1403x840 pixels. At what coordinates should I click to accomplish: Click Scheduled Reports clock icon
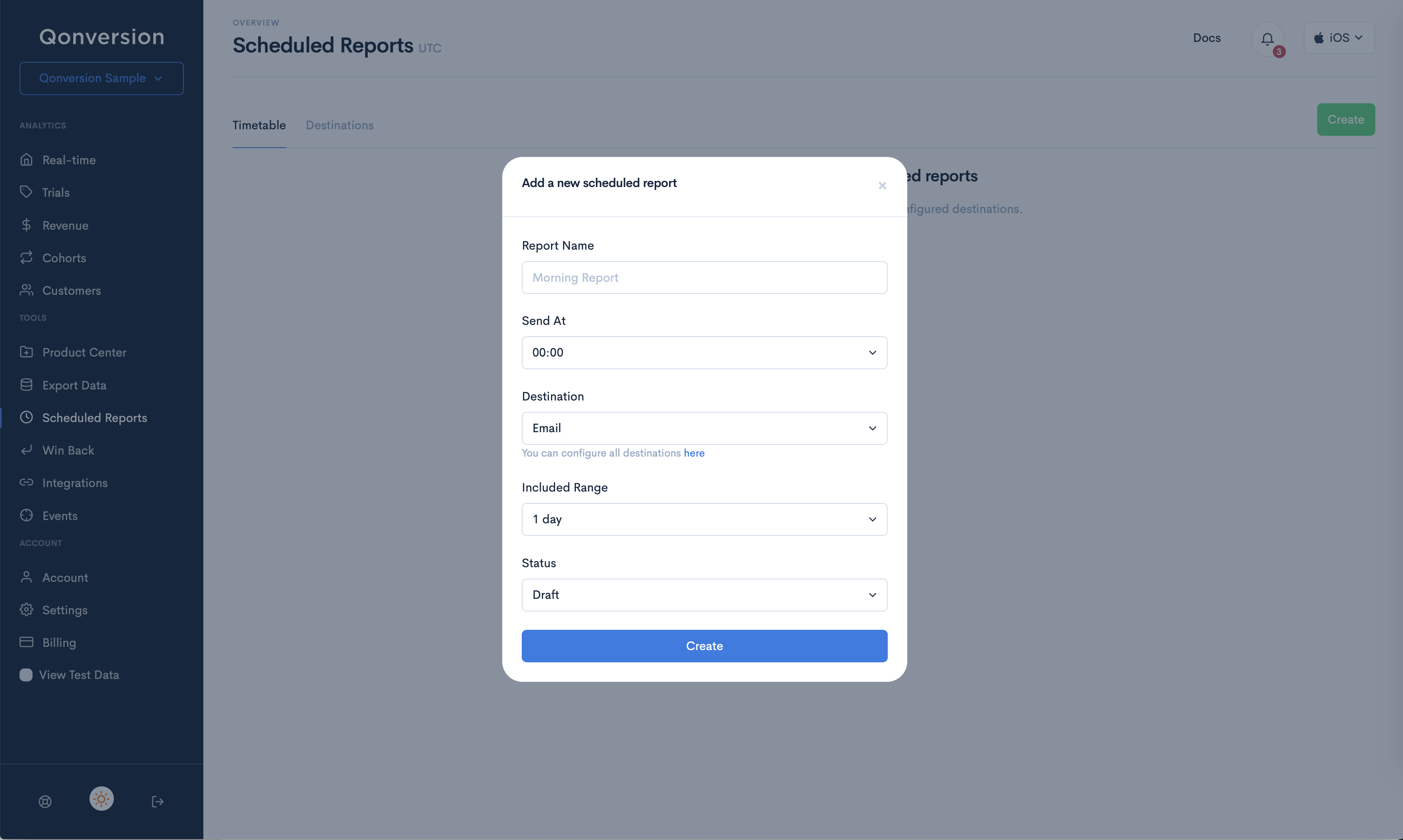[26, 417]
